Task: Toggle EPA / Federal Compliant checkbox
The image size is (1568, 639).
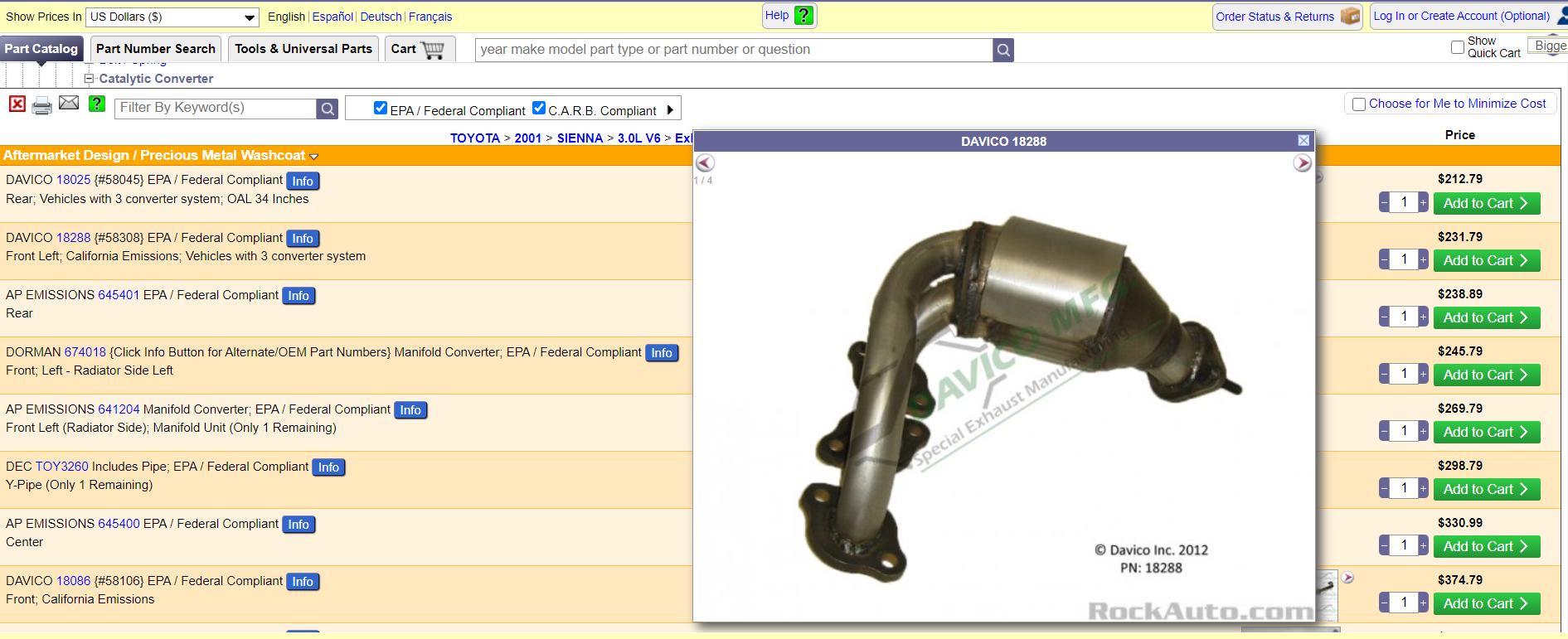Action: (381, 108)
